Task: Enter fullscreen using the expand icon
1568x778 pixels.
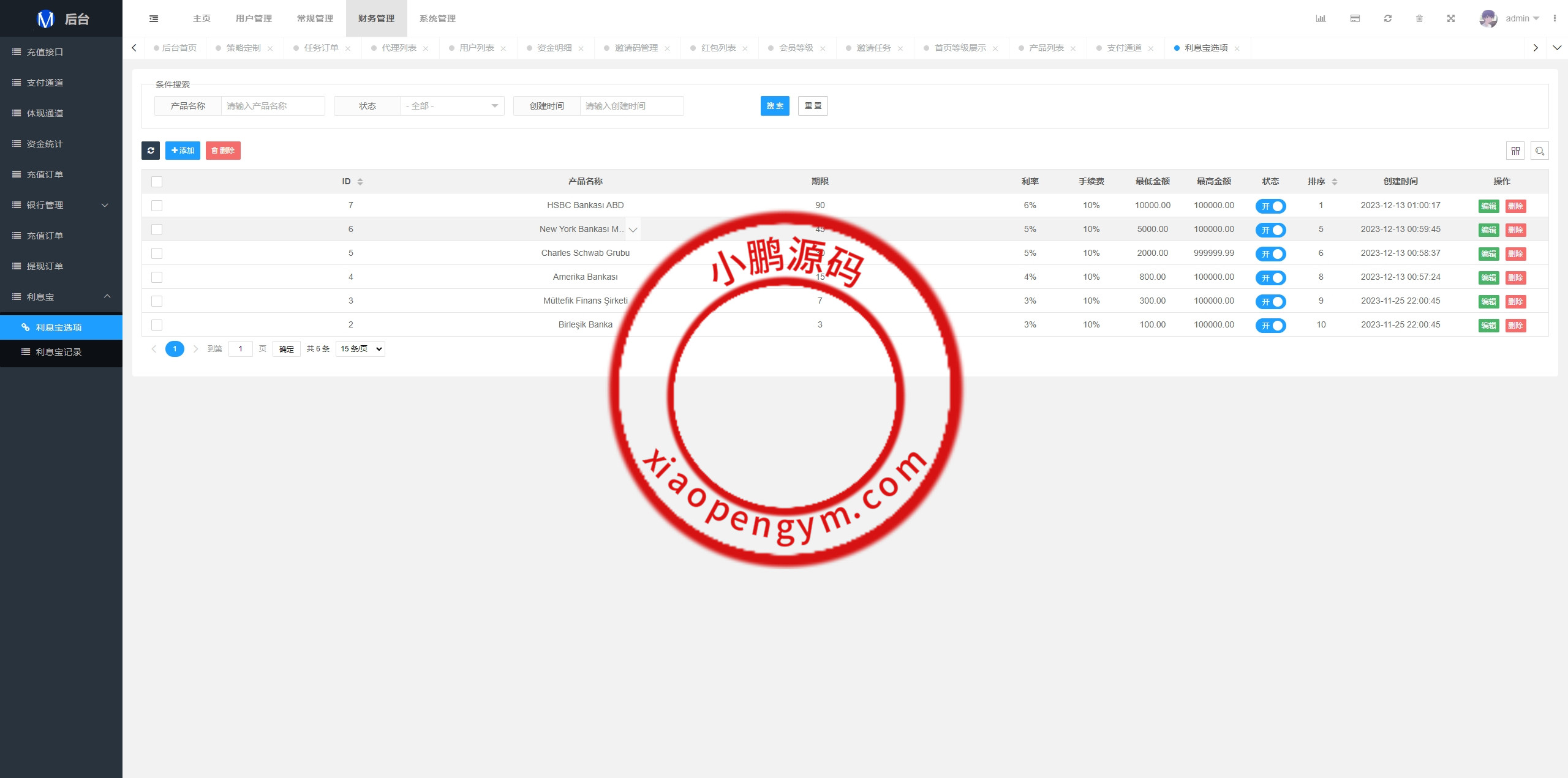Action: coord(1451,18)
